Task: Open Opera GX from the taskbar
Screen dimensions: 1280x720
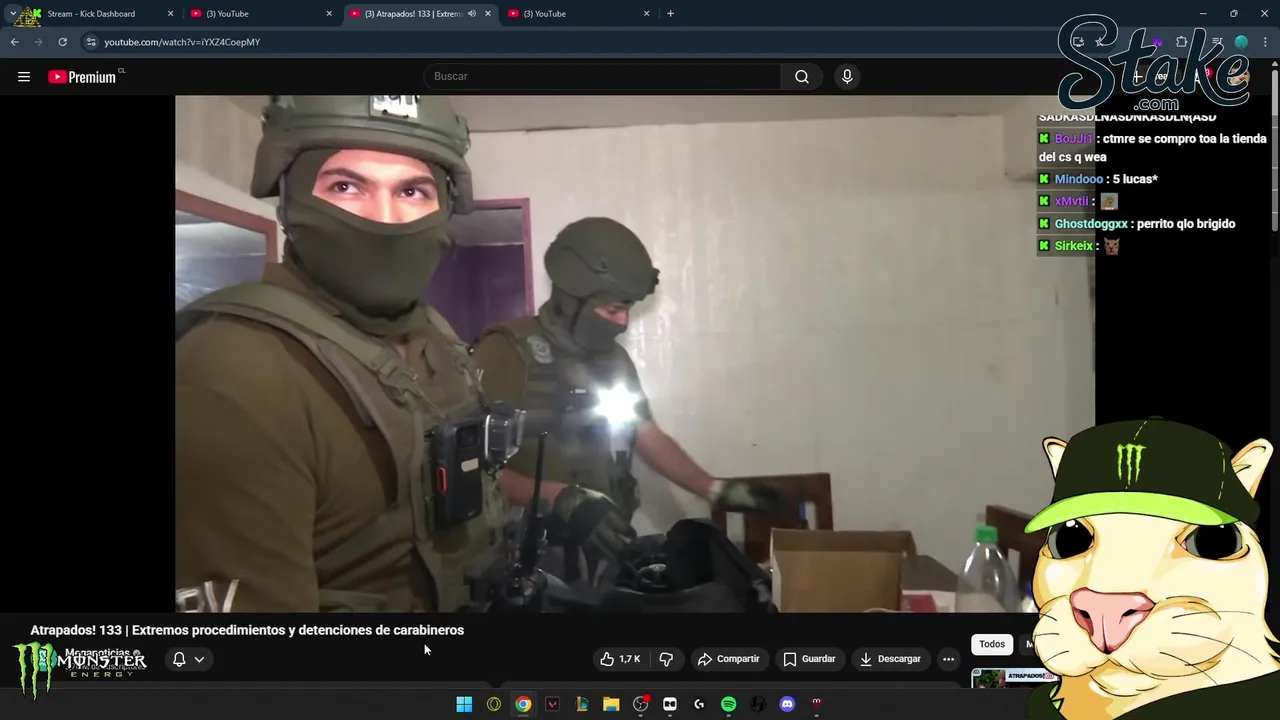Action: point(494,704)
